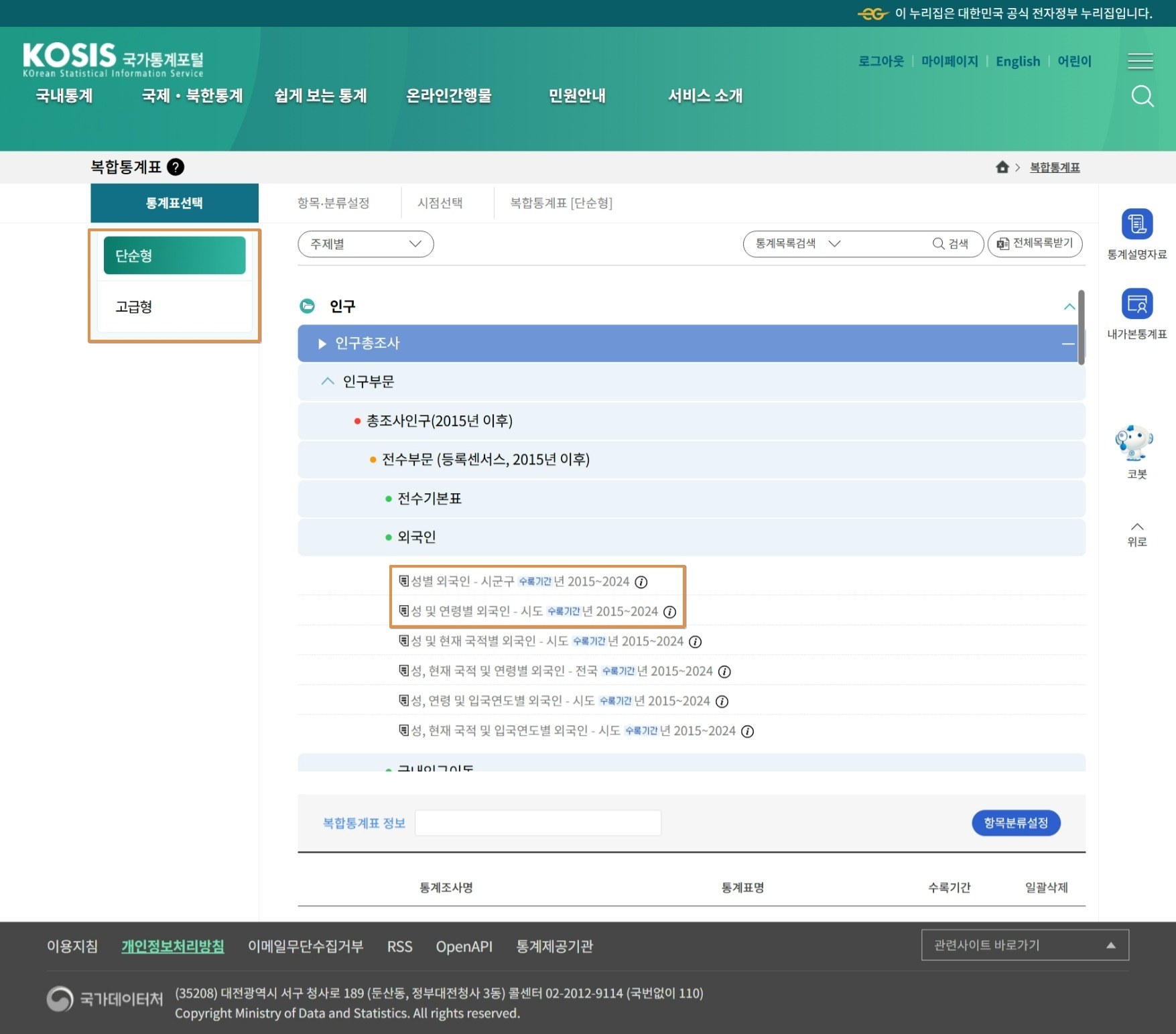The image size is (1176, 1034).
Task: Show info icon for 성, 현재 국적 및 입국연도별 외국인
Action: pyautogui.click(x=748, y=732)
